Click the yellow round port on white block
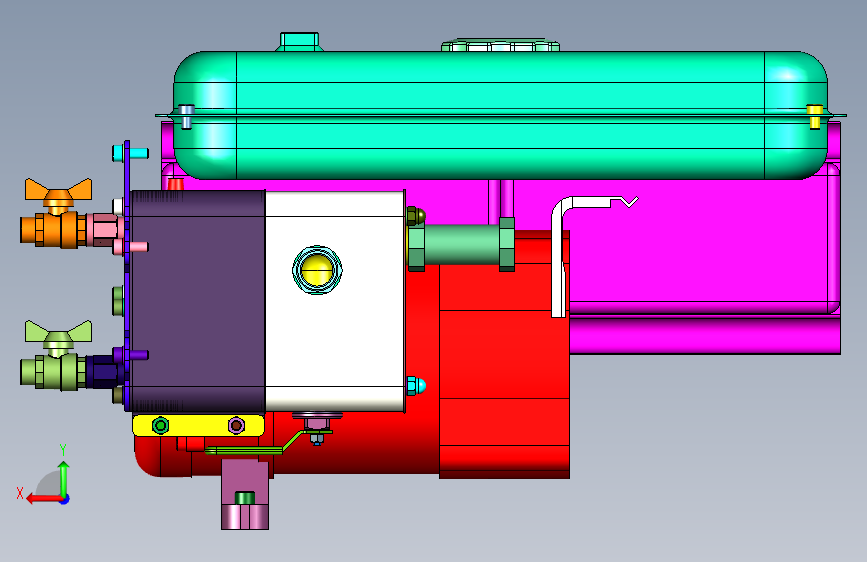 pos(317,270)
